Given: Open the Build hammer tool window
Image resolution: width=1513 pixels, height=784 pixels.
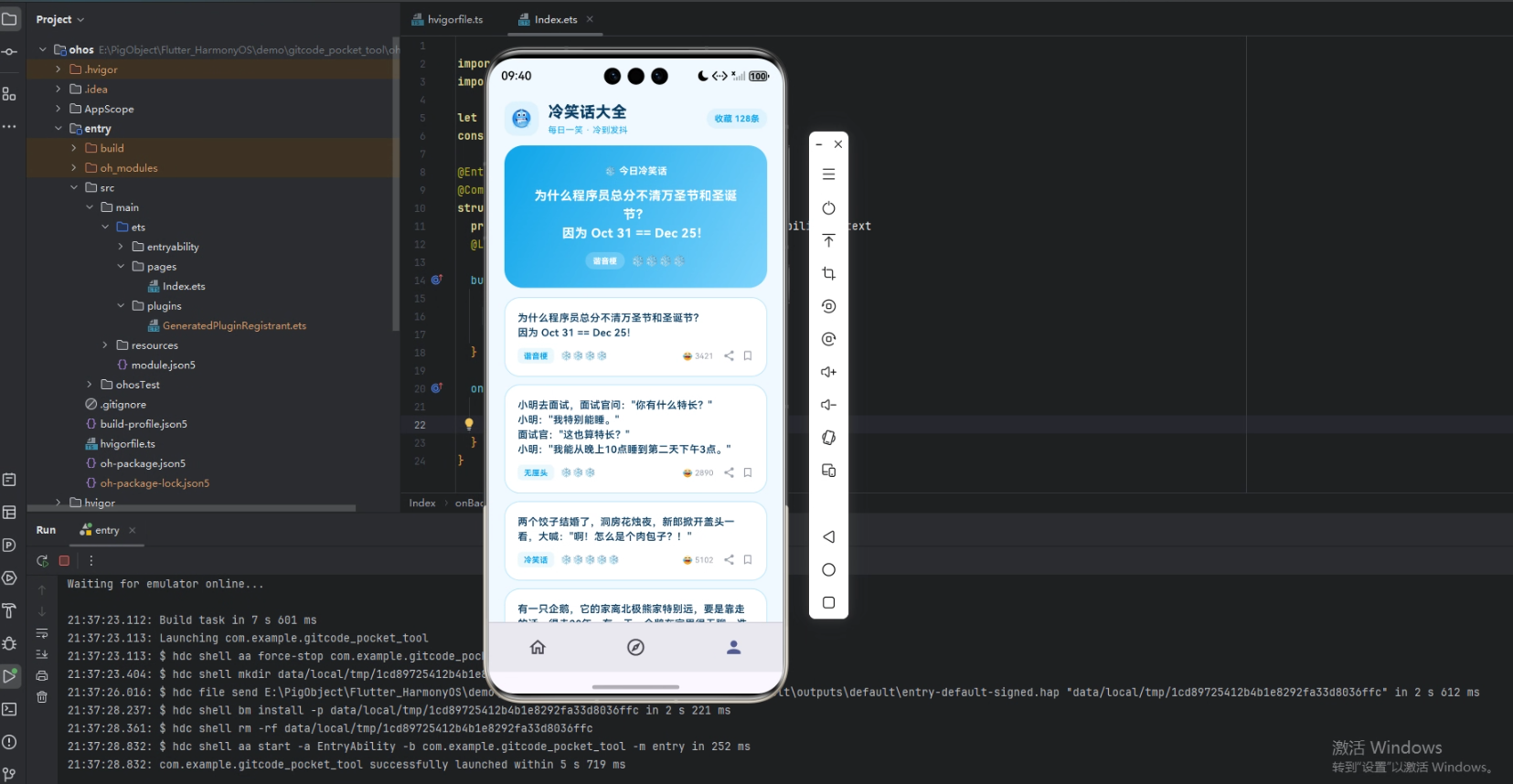Looking at the screenshot, I should 9,611.
